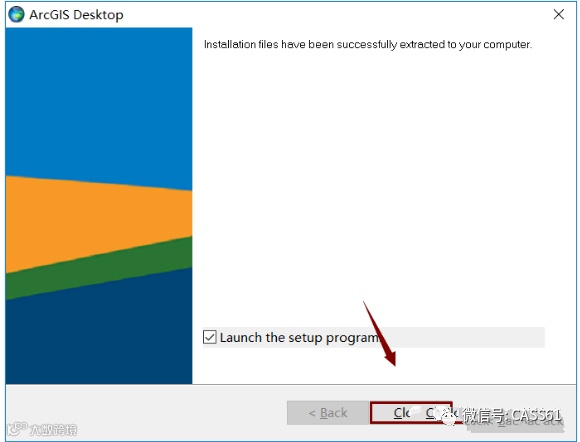Click the grey highlight right of the checkbox label
This screenshot has width=580, height=442.
pyautogui.click(x=462, y=337)
